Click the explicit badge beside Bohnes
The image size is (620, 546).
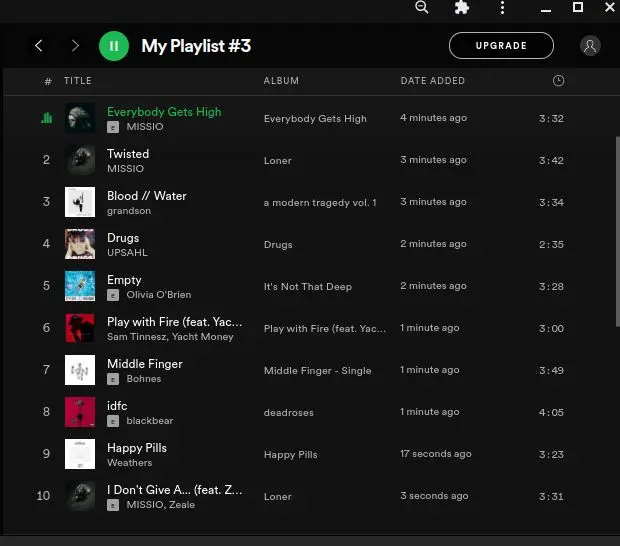point(113,379)
